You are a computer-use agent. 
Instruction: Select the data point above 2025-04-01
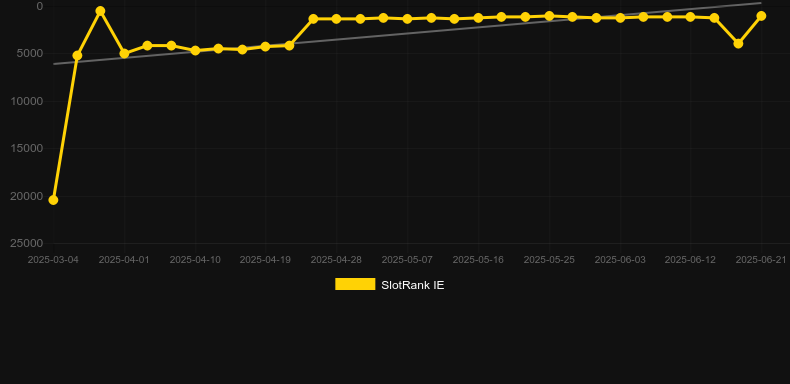tap(124, 53)
